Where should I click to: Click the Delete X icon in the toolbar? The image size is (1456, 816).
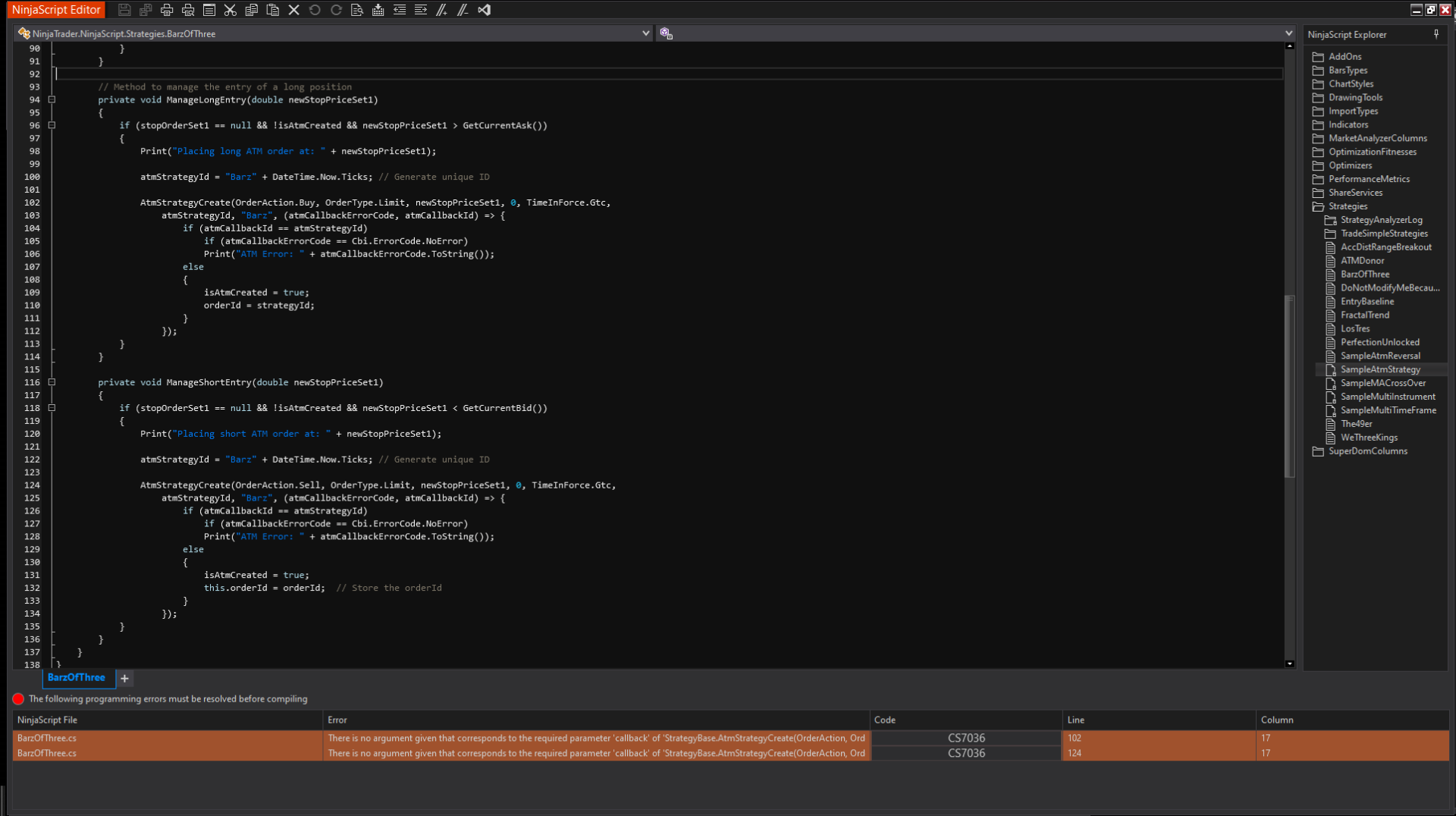(294, 10)
